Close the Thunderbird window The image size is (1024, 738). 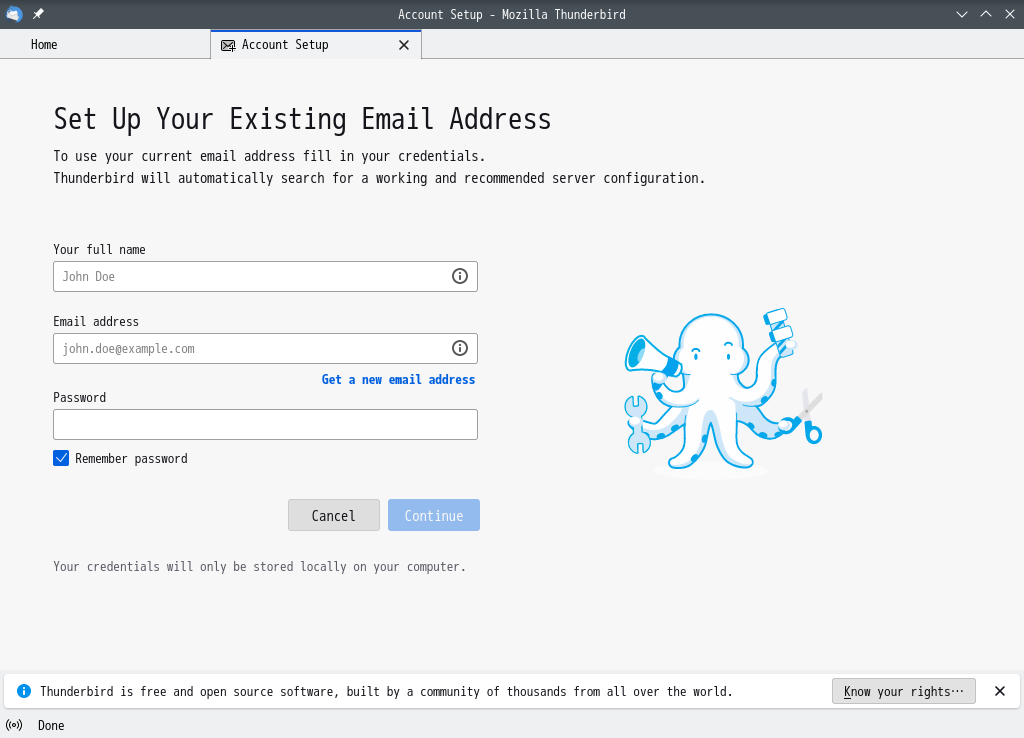[x=1010, y=14]
